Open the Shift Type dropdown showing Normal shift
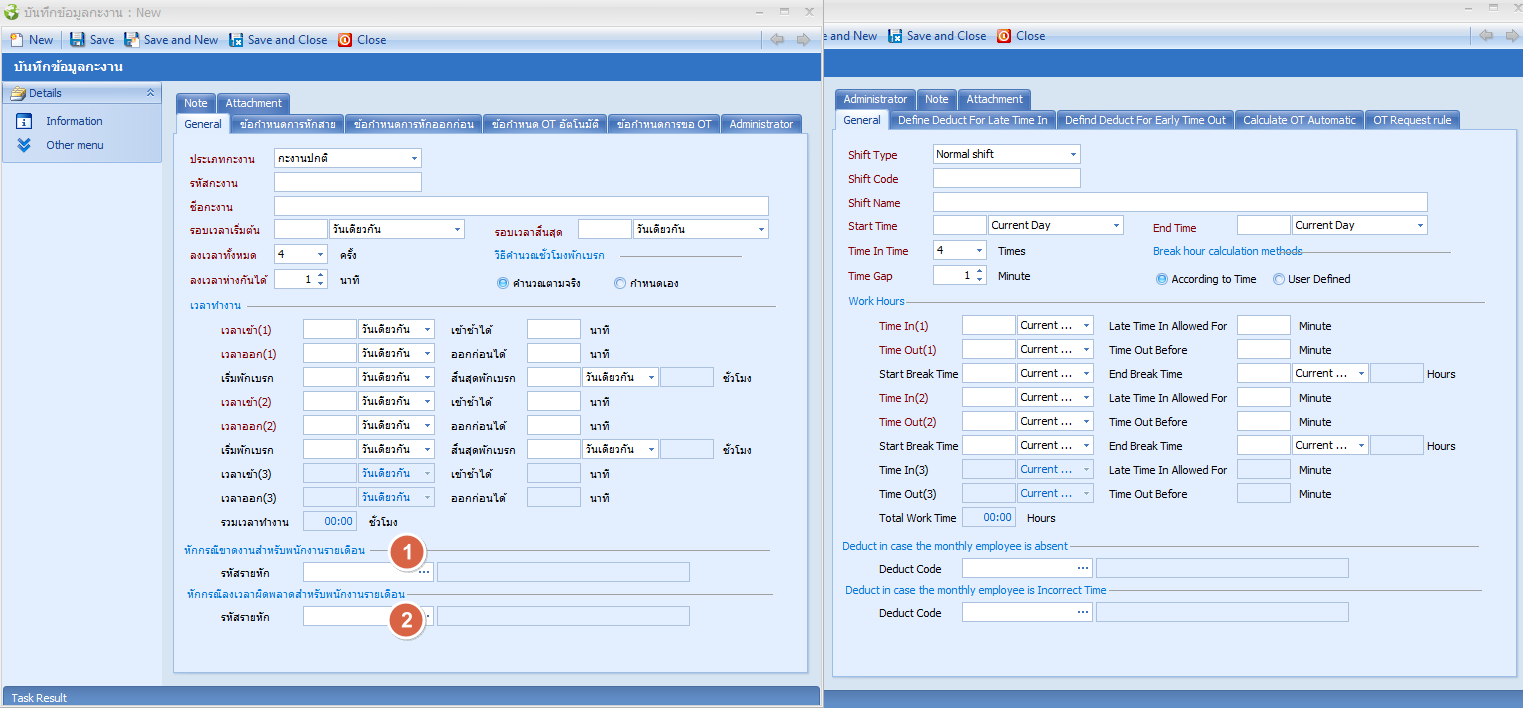 pyautogui.click(x=1073, y=155)
